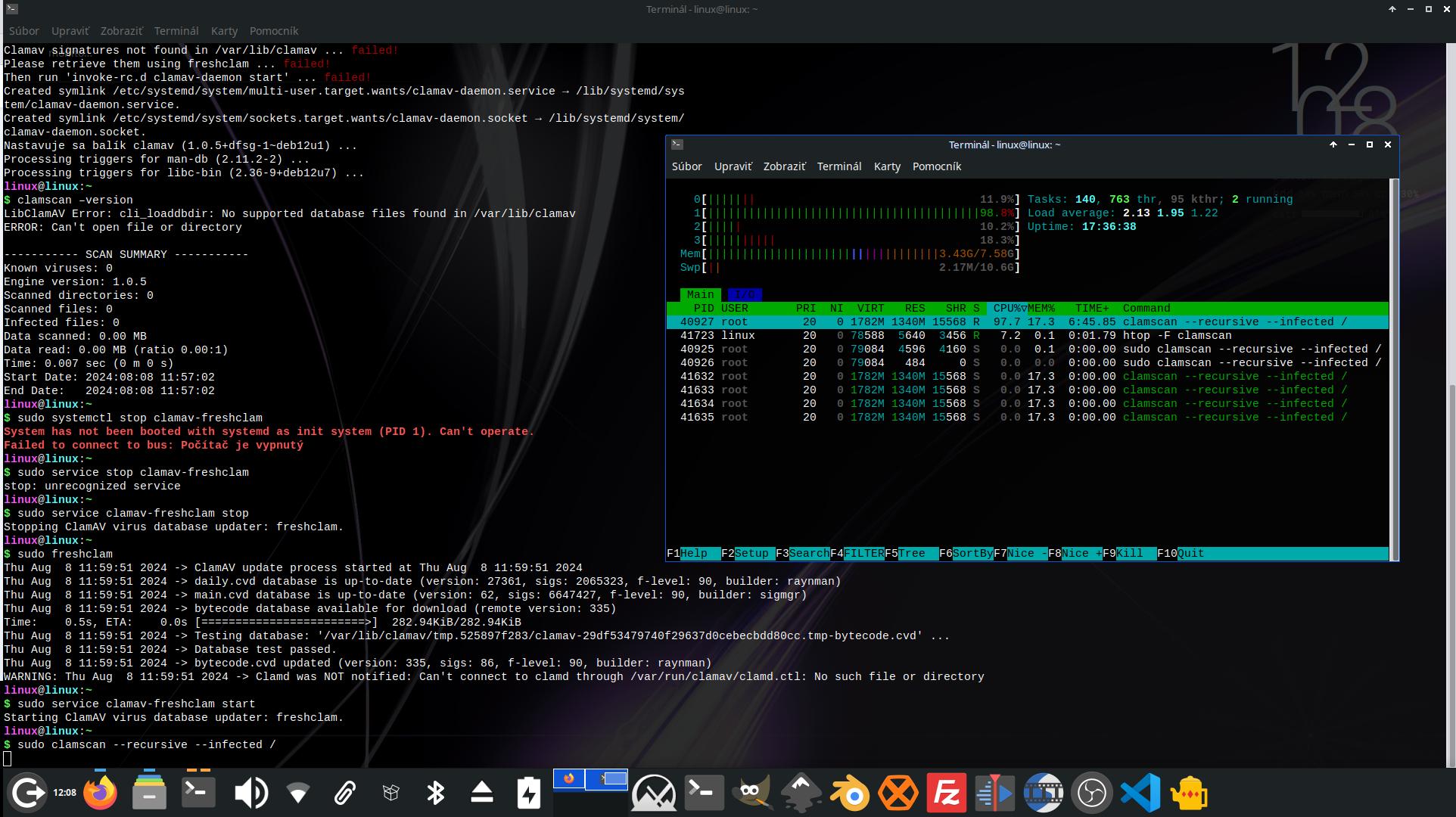Image resolution: width=1456 pixels, height=817 pixels.
Task: Click the eject removable media icon
Action: point(482,793)
